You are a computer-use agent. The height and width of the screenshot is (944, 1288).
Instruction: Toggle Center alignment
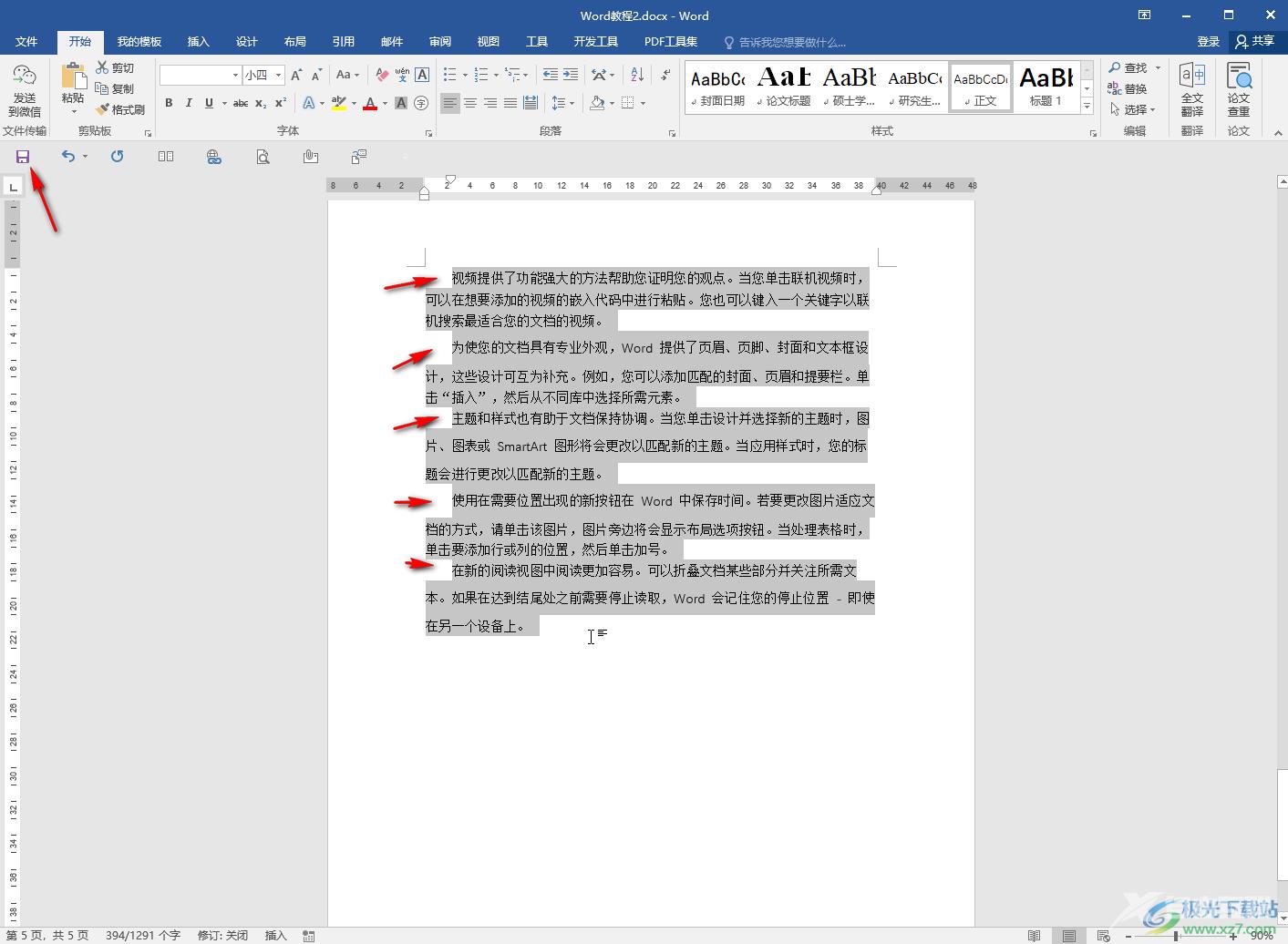click(x=470, y=103)
